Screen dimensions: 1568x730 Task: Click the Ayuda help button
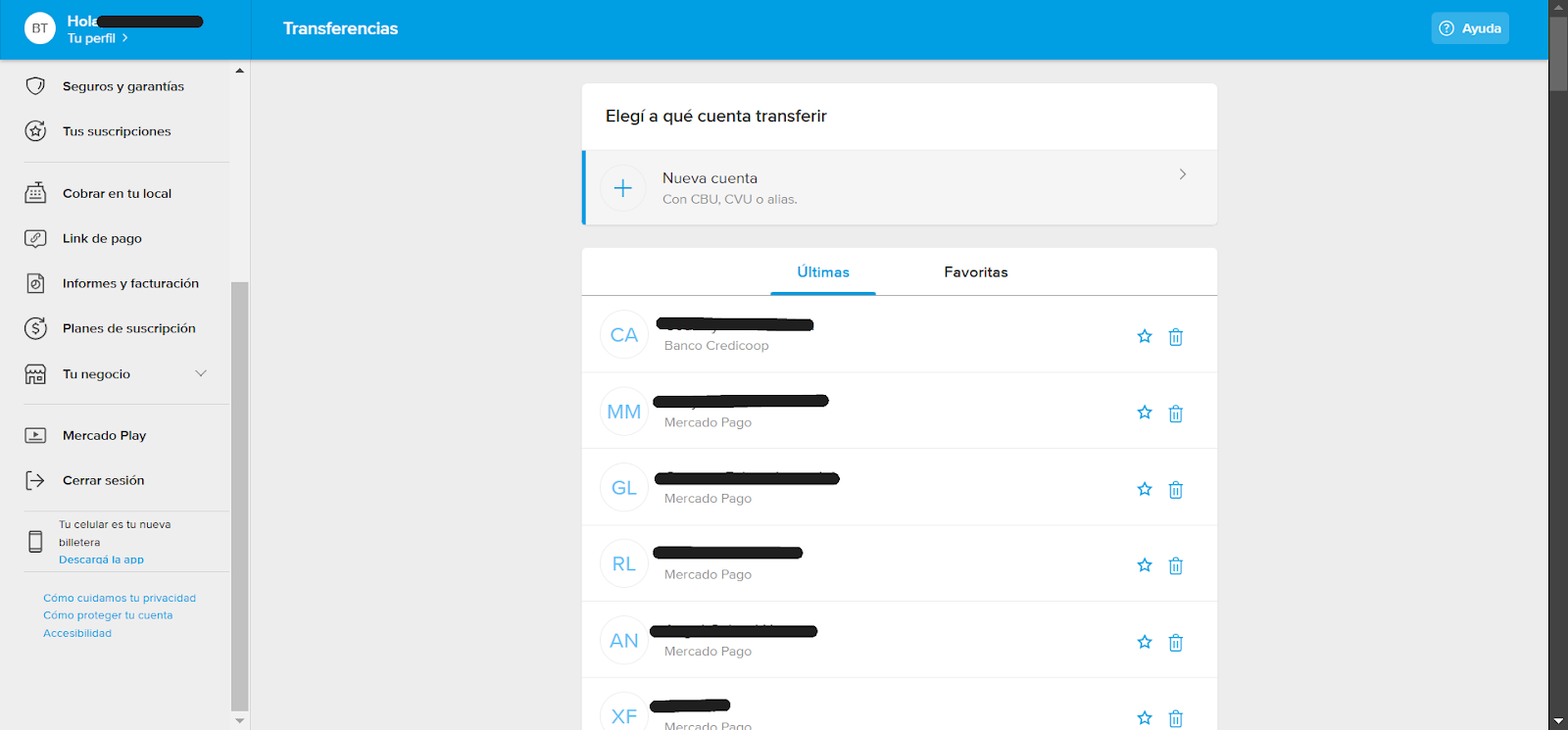click(x=1469, y=28)
